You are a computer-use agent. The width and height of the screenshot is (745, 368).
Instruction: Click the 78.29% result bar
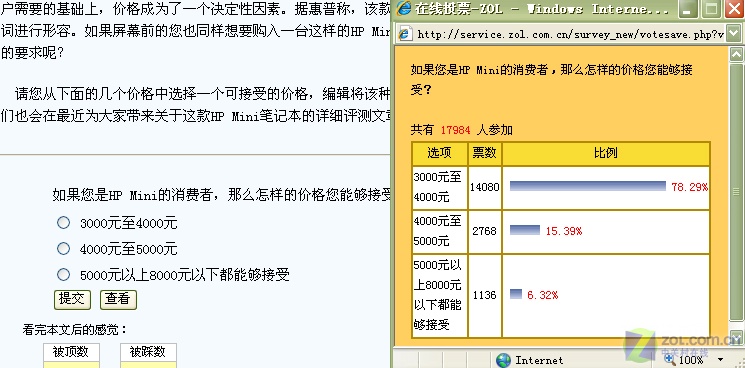(588, 186)
